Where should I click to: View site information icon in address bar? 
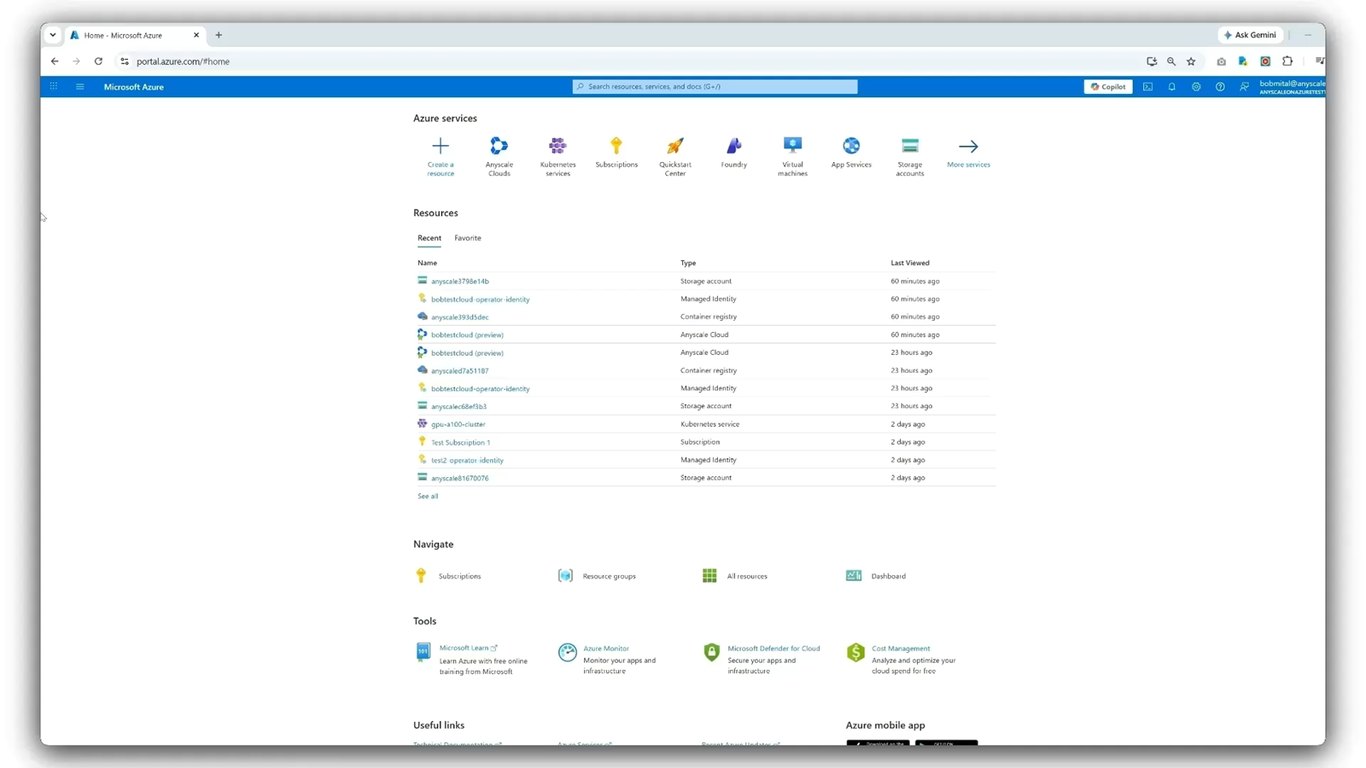point(124,61)
